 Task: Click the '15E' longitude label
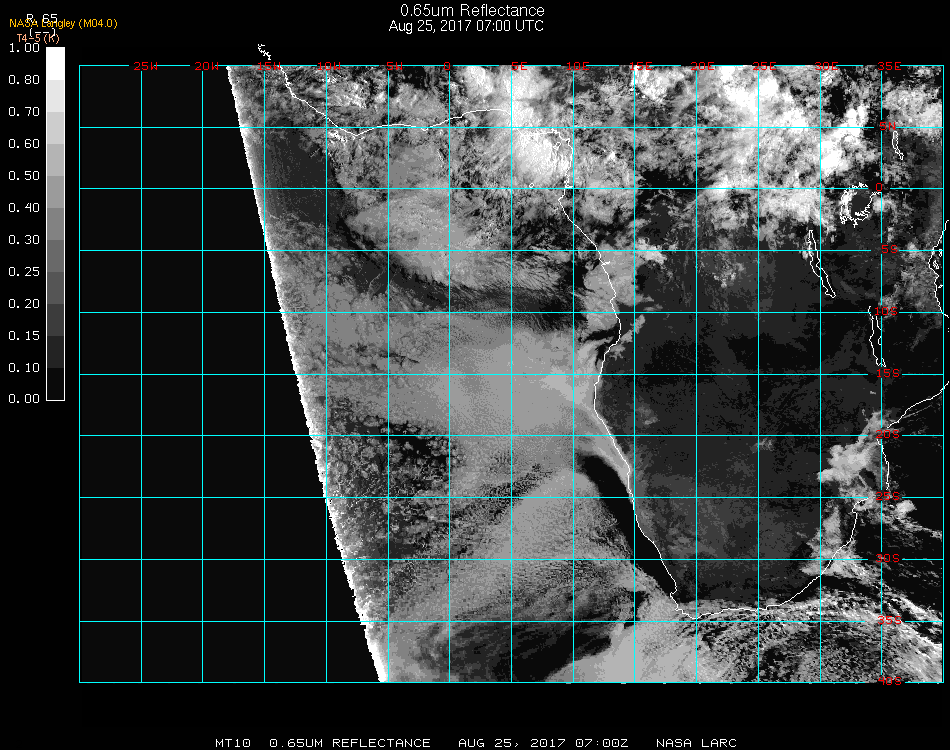click(x=640, y=66)
